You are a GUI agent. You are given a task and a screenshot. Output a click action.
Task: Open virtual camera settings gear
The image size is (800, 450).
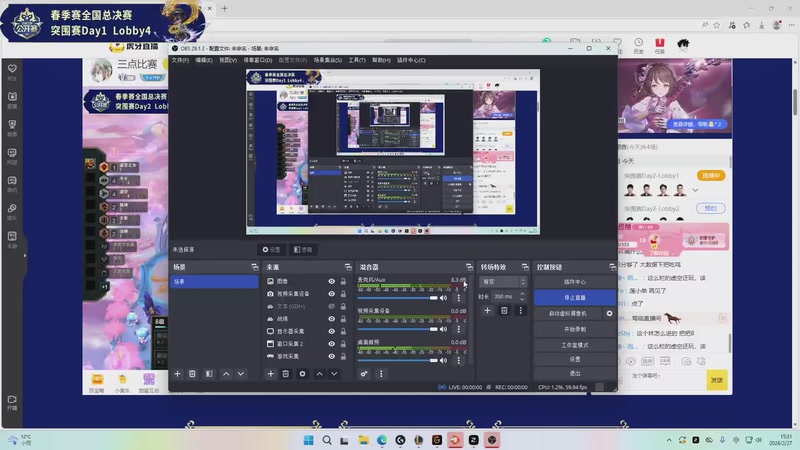click(x=609, y=313)
